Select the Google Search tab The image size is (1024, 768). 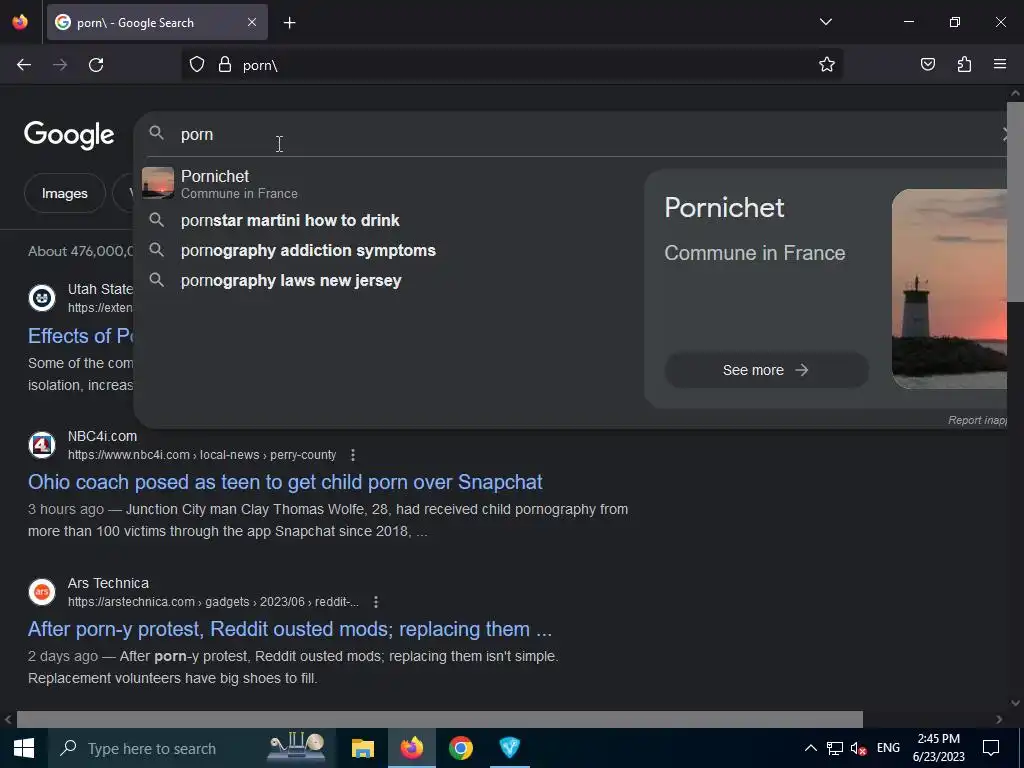coord(157,22)
